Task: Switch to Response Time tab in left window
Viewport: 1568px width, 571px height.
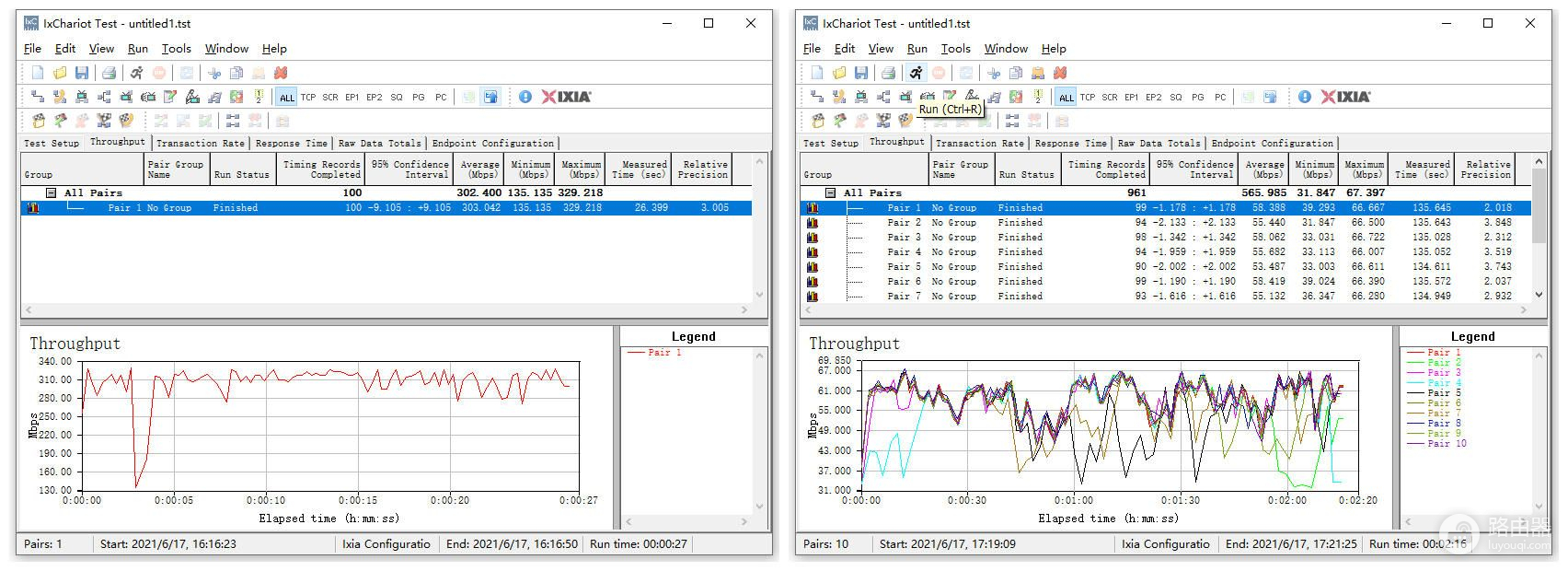Action: pyautogui.click(x=291, y=144)
